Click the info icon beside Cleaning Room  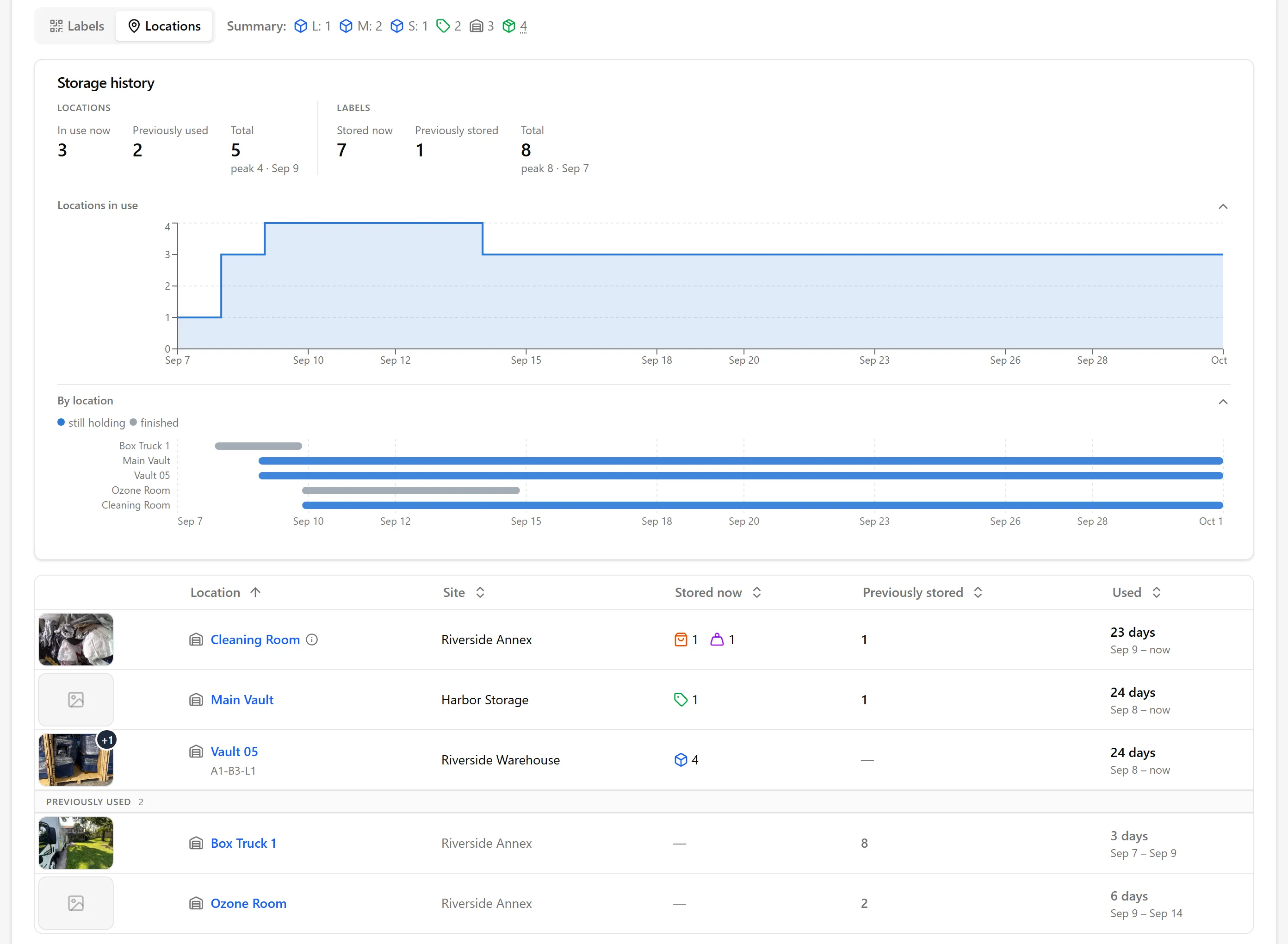[312, 640]
